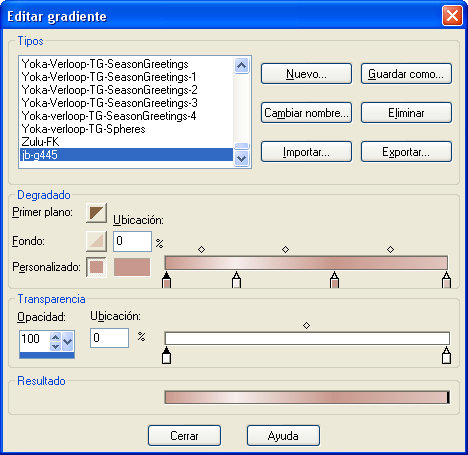Screen dimensions: 468x455
Task: Open the Opacidad slider dropdown
Action: click(x=68, y=341)
